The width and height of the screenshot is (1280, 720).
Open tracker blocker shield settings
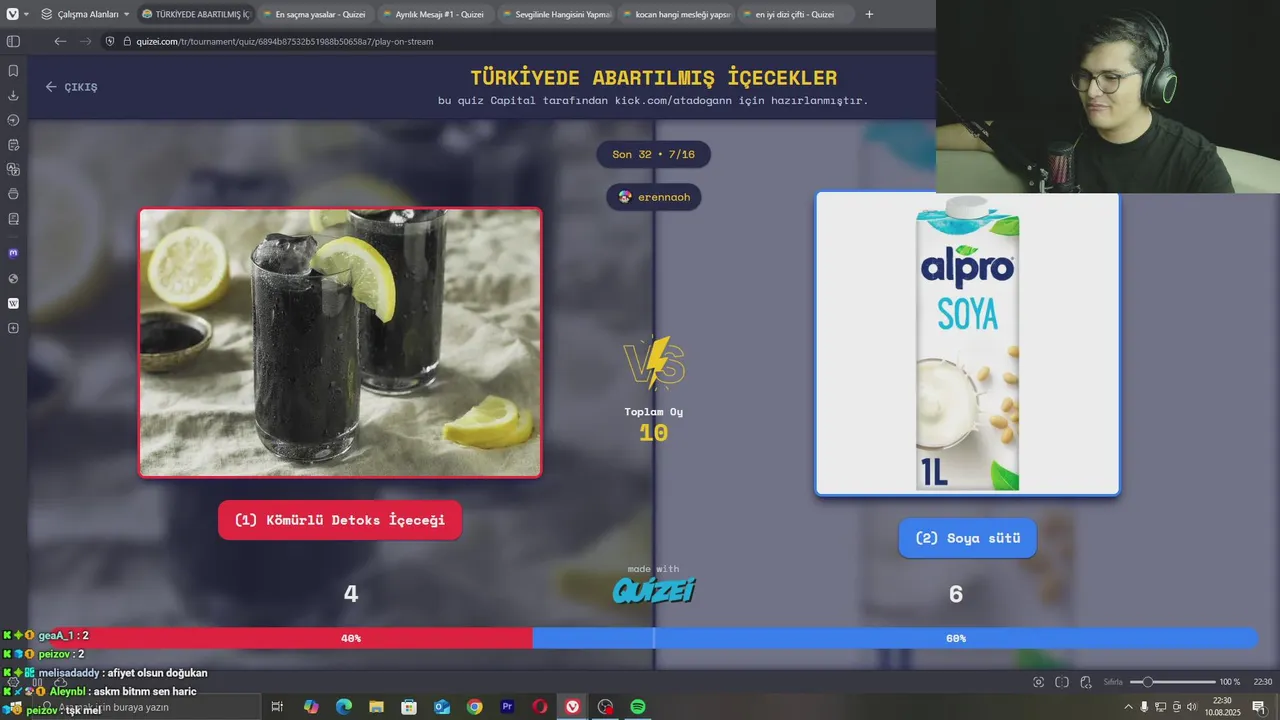[110, 41]
